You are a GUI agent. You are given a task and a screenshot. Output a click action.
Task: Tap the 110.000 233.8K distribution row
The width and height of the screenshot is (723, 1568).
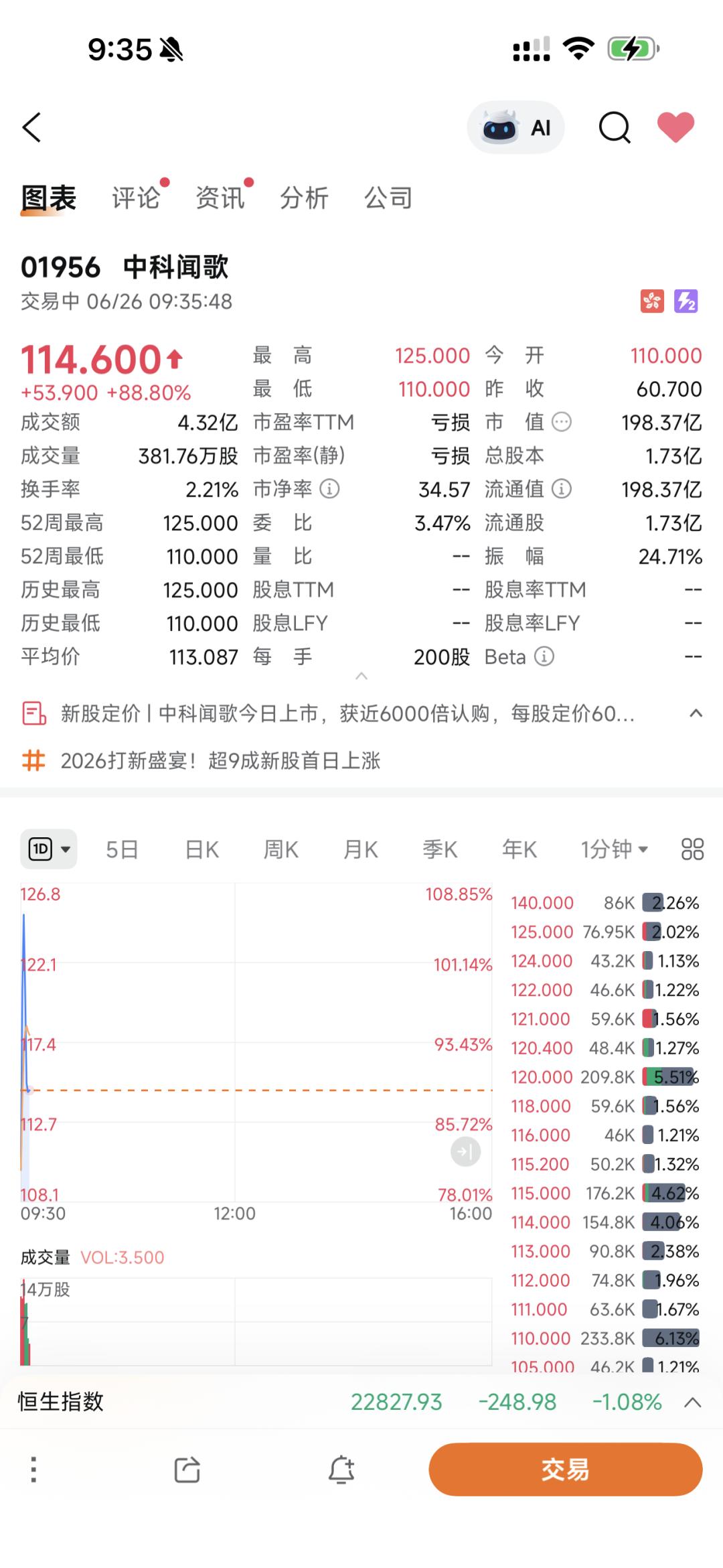pyautogui.click(x=605, y=1338)
